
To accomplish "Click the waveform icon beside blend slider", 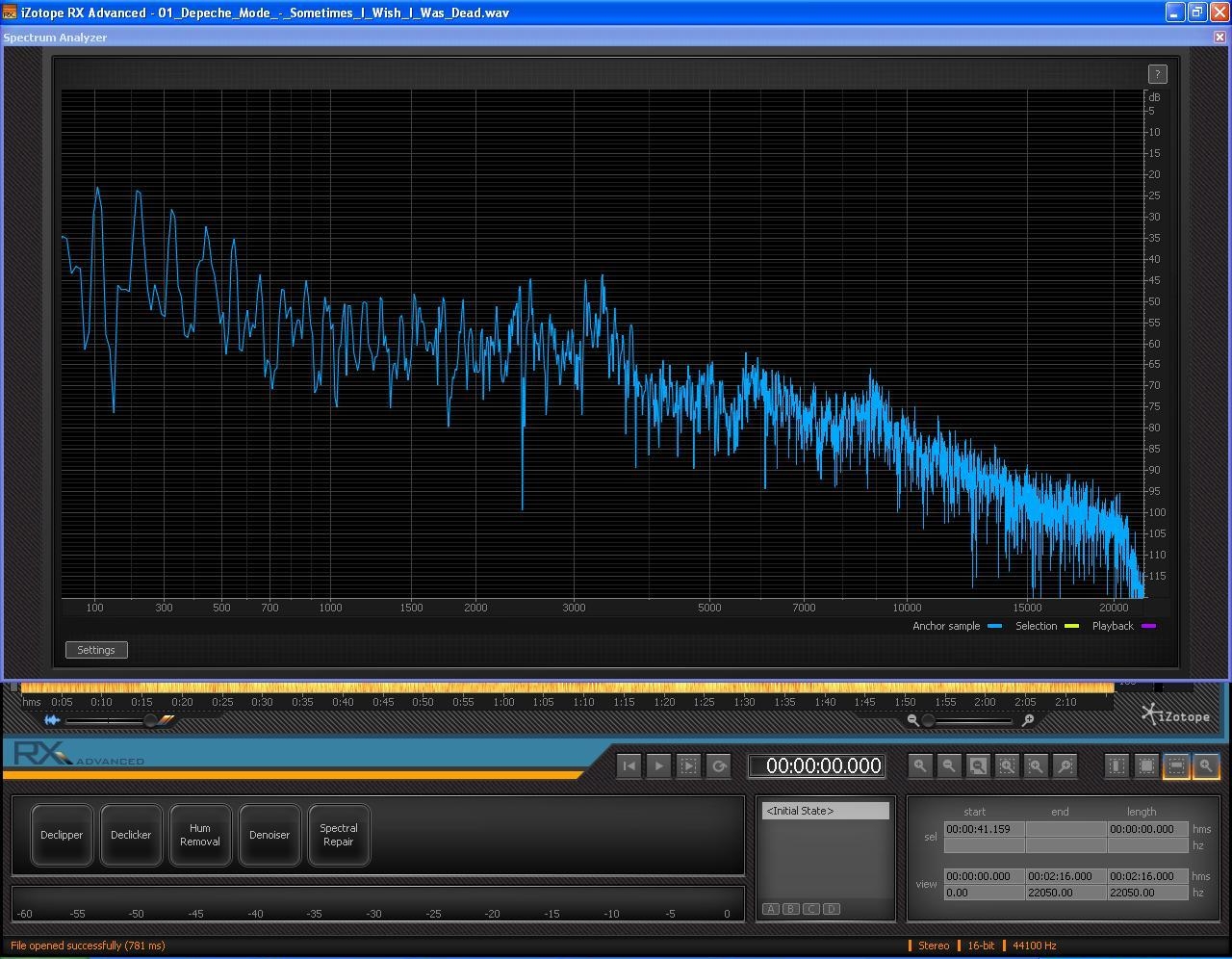I will [x=52, y=720].
